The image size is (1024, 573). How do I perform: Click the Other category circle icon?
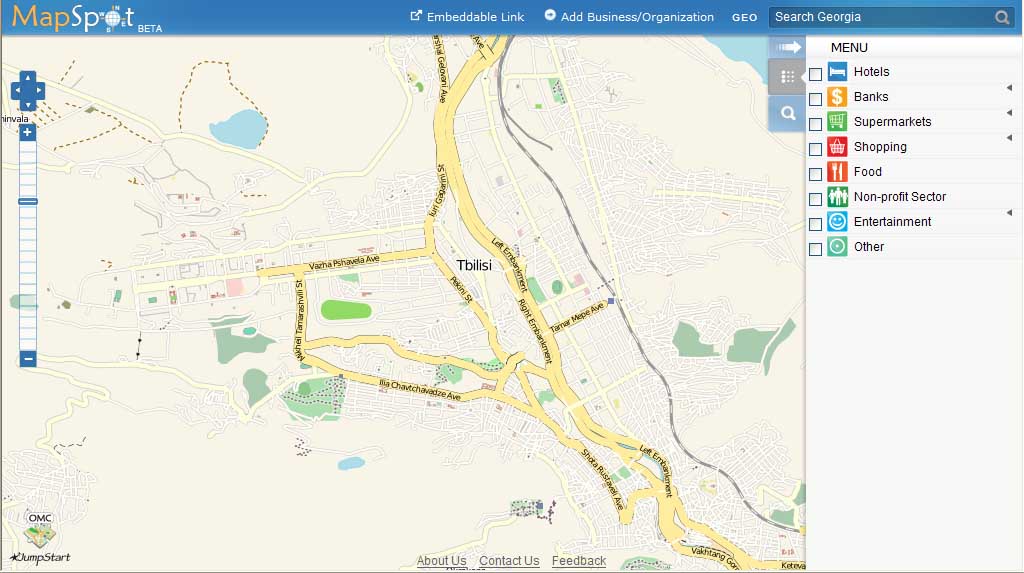coord(837,246)
